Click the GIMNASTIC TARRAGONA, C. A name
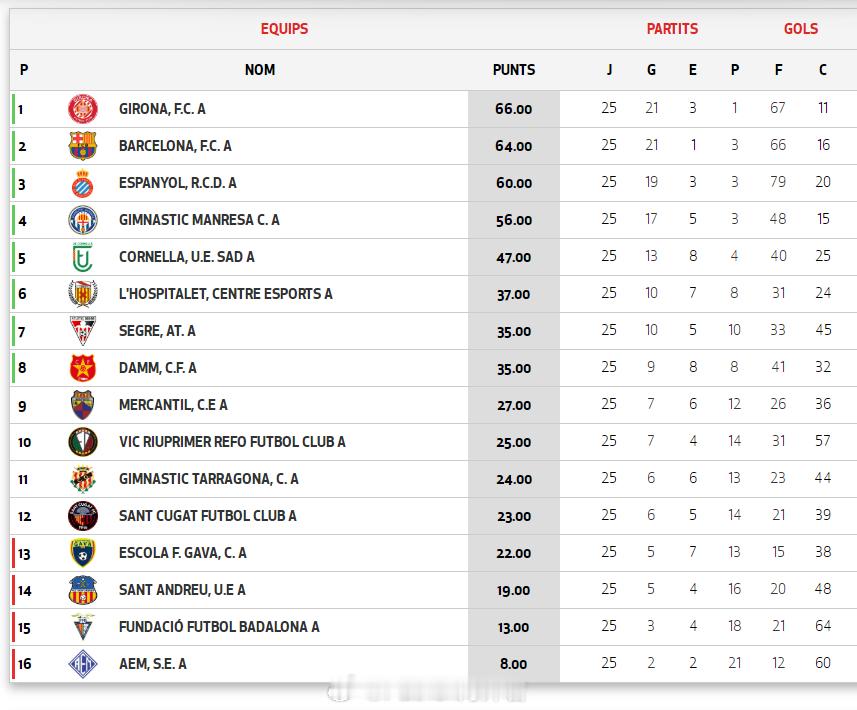This screenshot has width=857, height=710. [208, 479]
